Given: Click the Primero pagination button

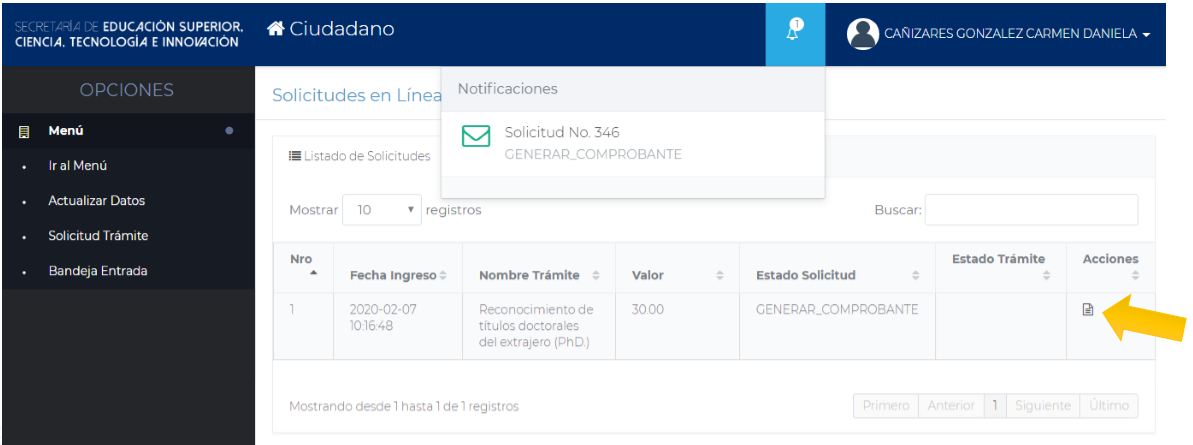Looking at the screenshot, I should [885, 406].
